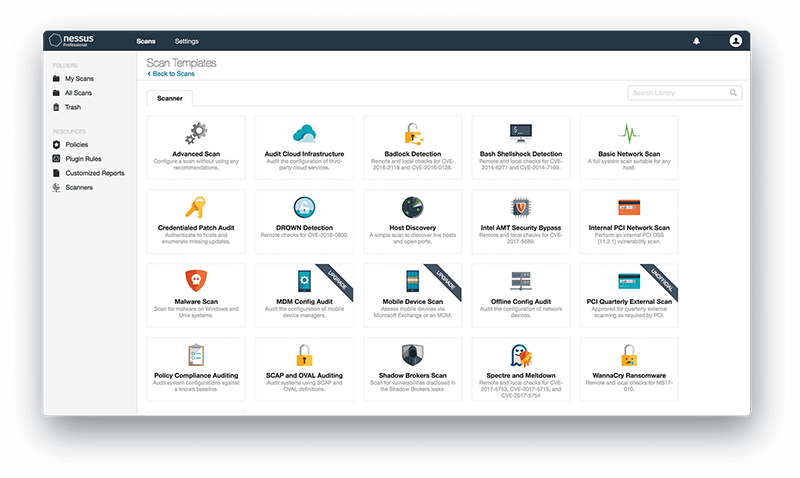
Task: Click the Basic Network Scan pulse icon
Action: 629,134
